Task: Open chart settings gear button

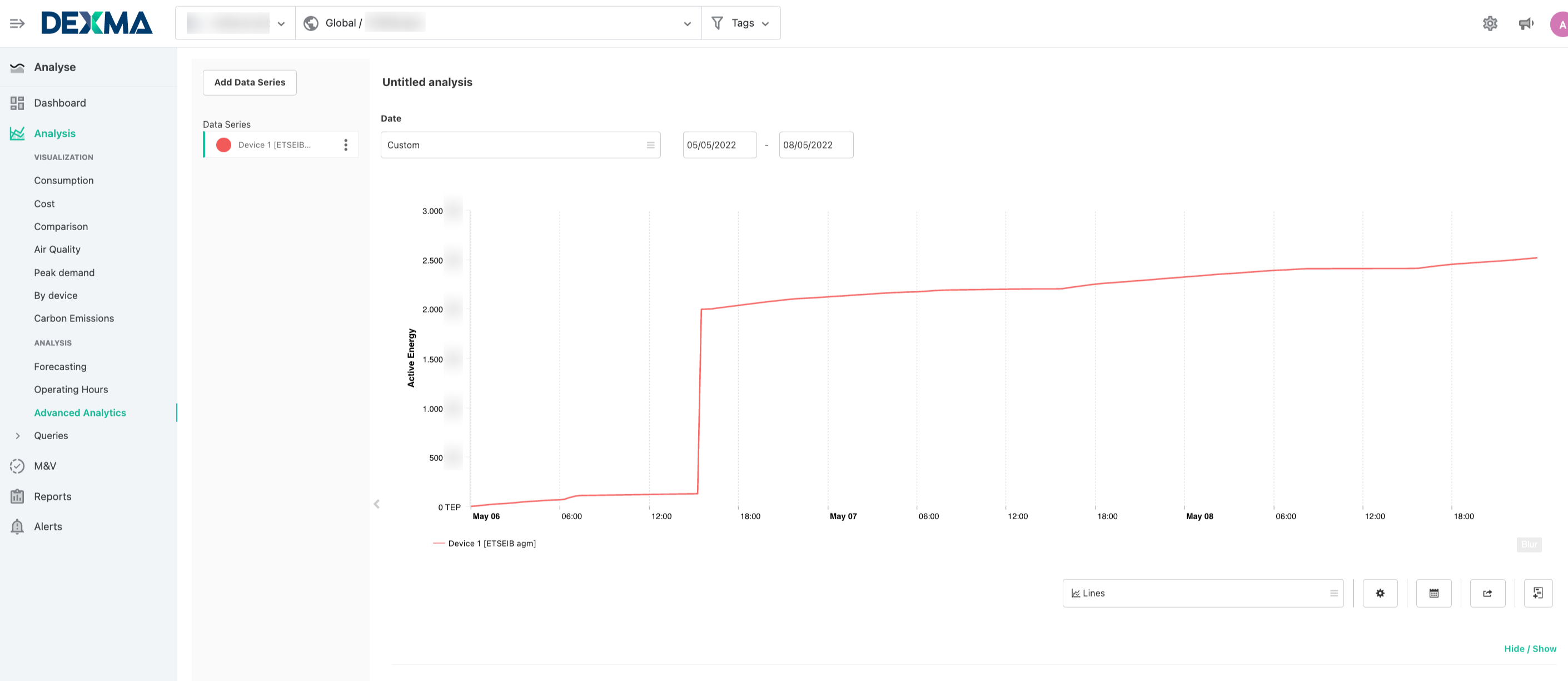Action: [x=1380, y=593]
